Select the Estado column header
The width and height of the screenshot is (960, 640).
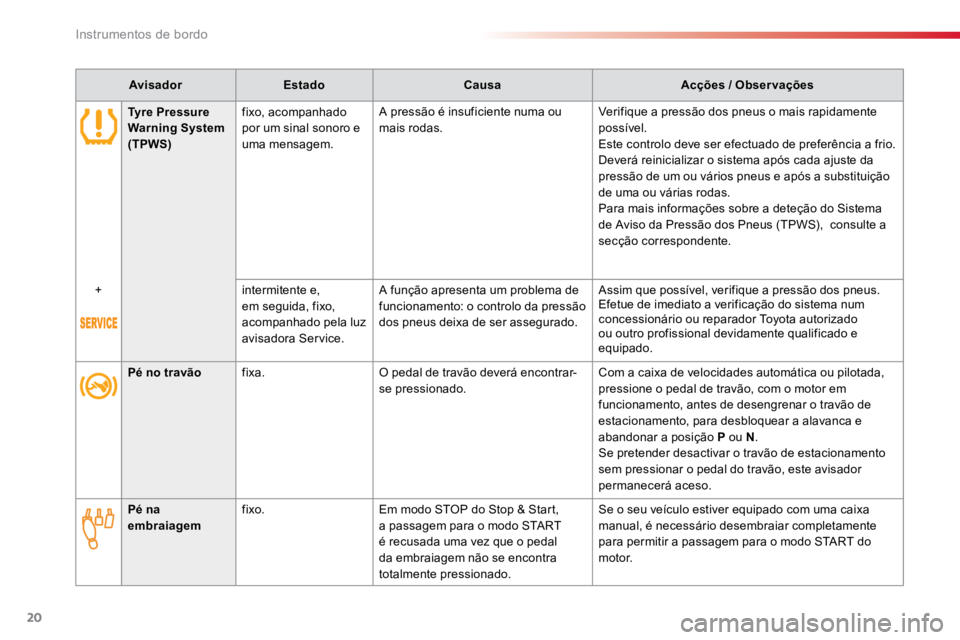pyautogui.click(x=304, y=85)
